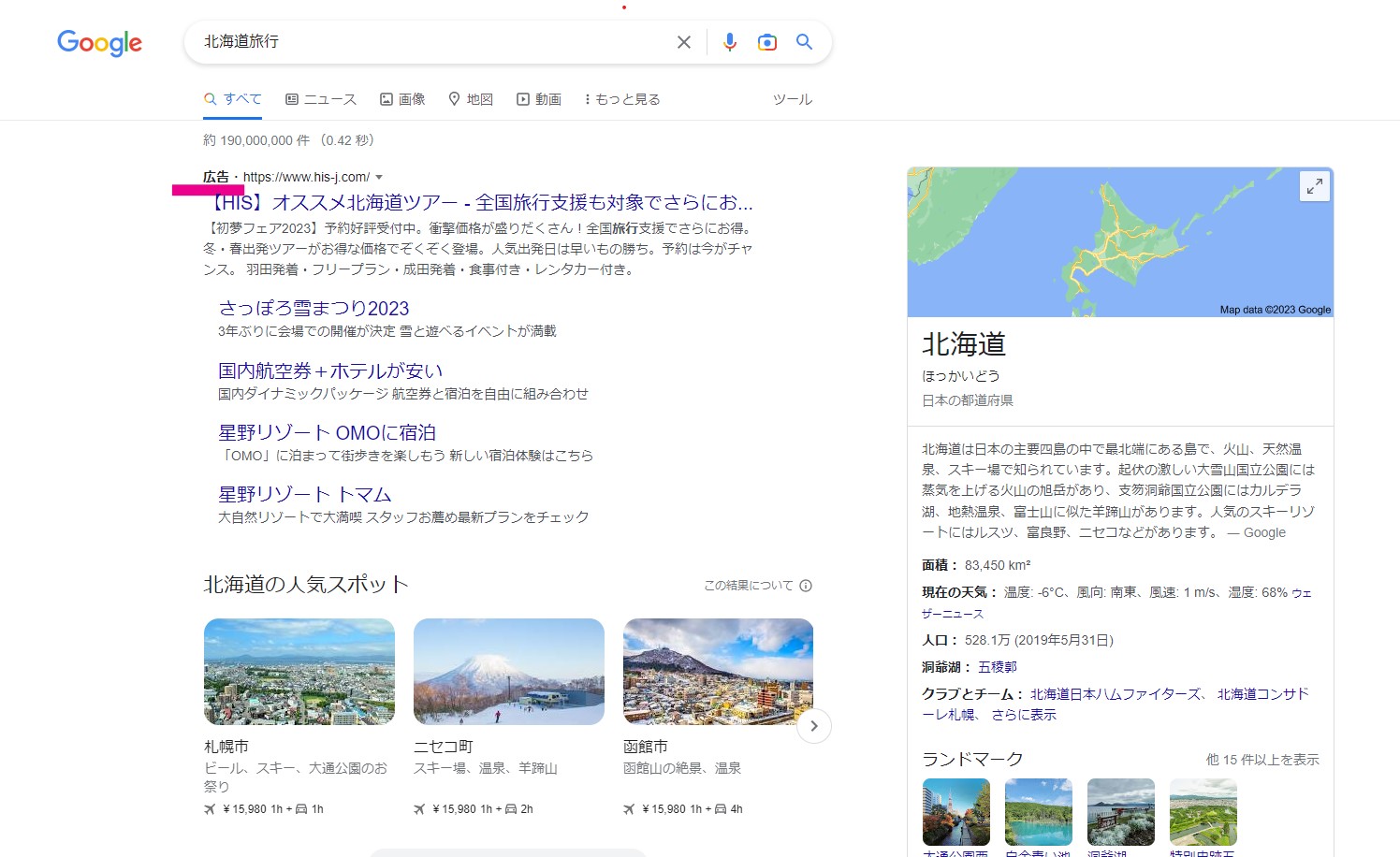Click さらに表示 in clubs and teams
This screenshot has height=857, width=1400.
click(x=1024, y=715)
